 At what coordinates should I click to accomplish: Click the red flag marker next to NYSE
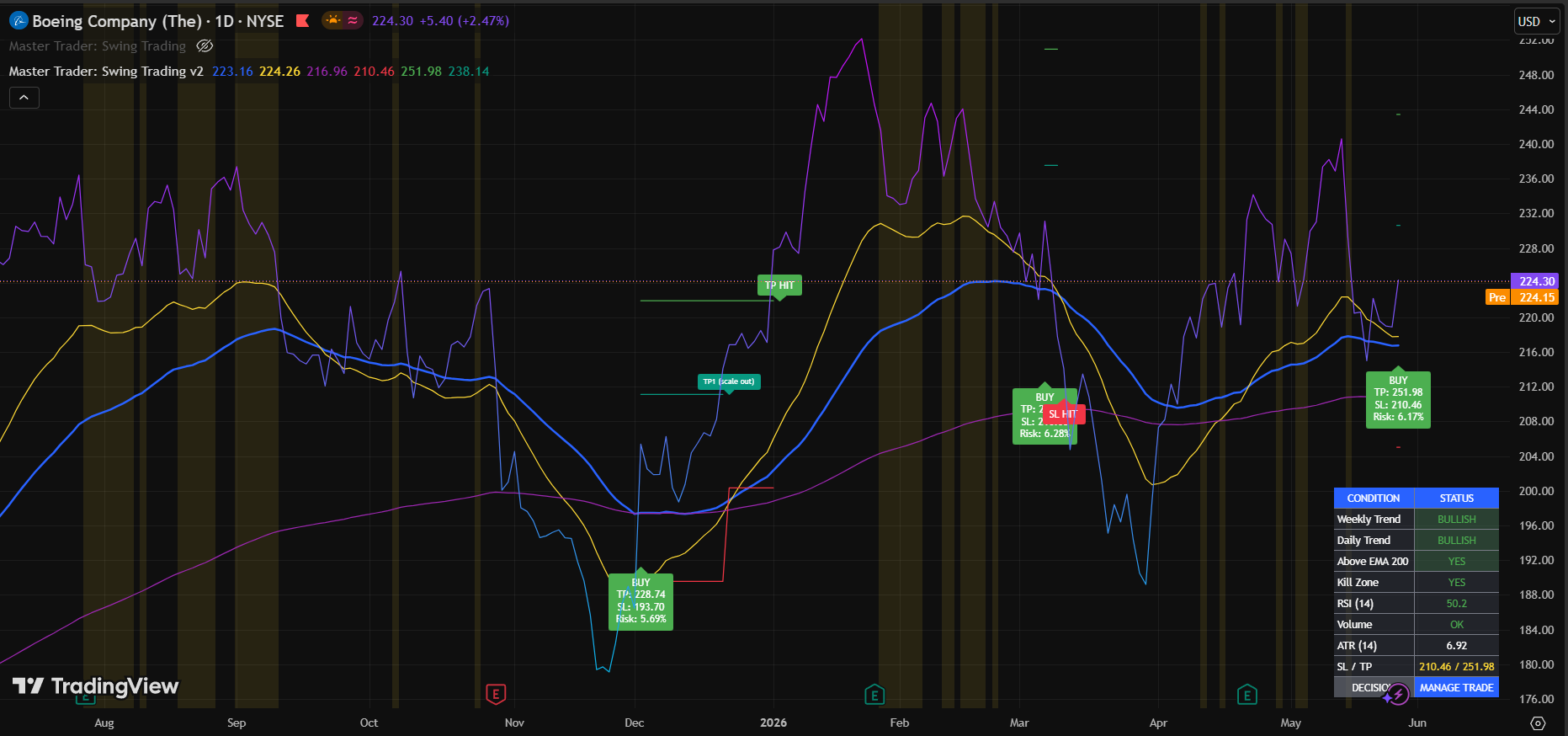click(303, 21)
